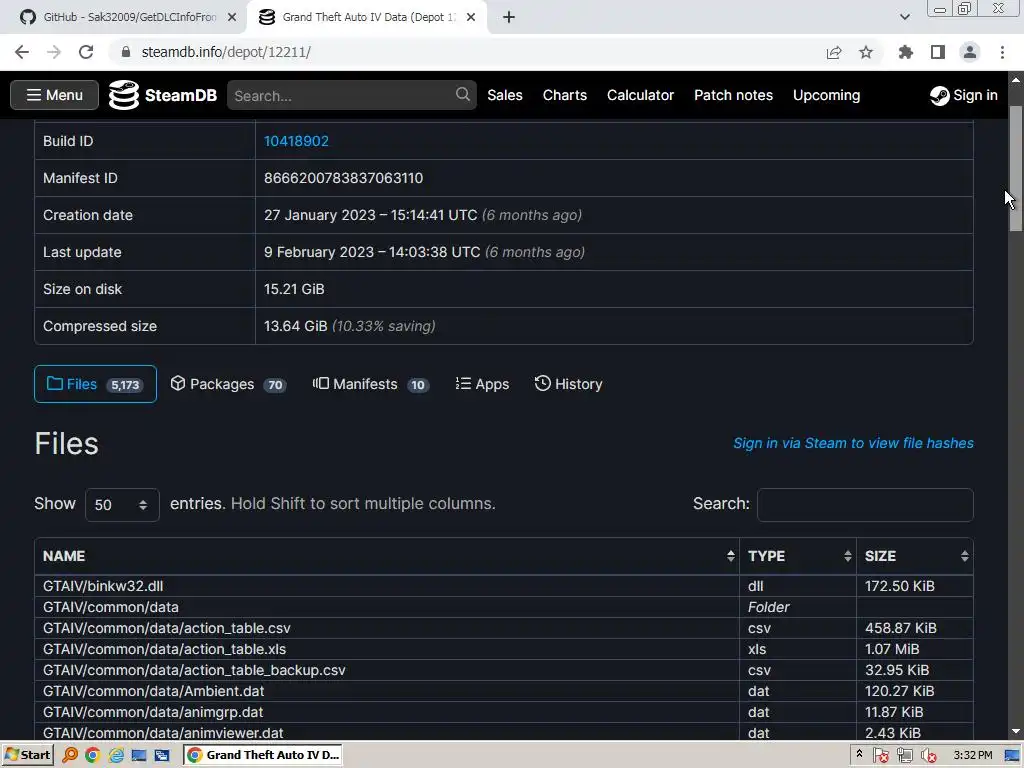
Task: Expand the tab search chevron
Action: [904, 17]
